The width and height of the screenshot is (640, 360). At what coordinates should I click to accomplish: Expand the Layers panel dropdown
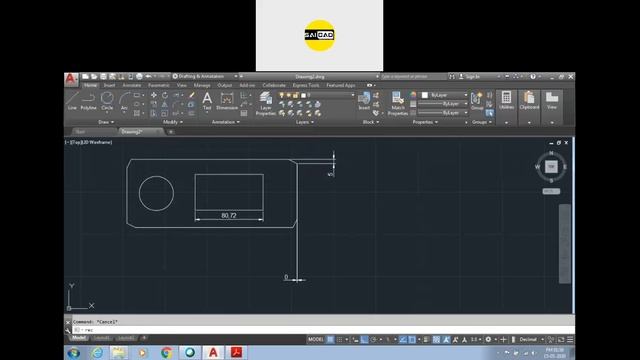305,122
